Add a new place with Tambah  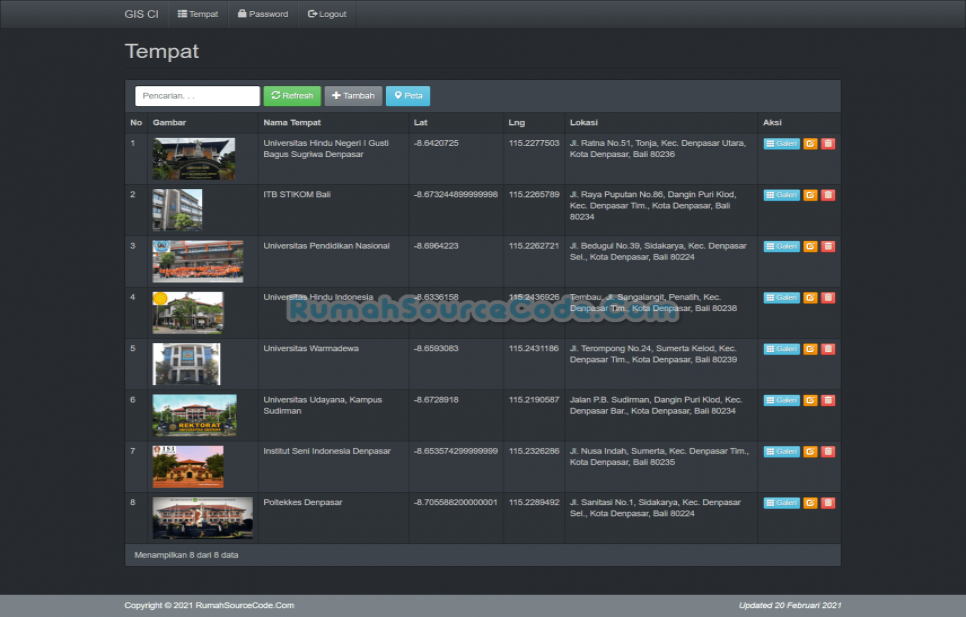coord(354,95)
